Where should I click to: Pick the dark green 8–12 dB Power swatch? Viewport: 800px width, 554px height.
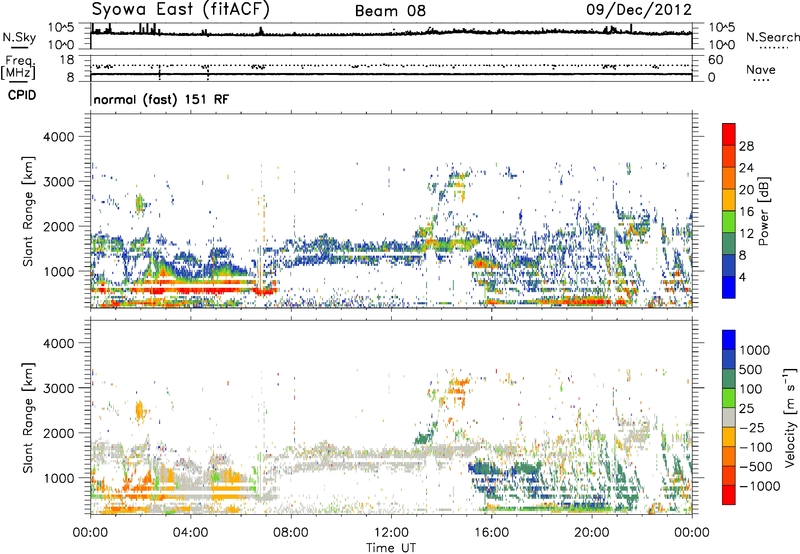pyautogui.click(x=729, y=243)
